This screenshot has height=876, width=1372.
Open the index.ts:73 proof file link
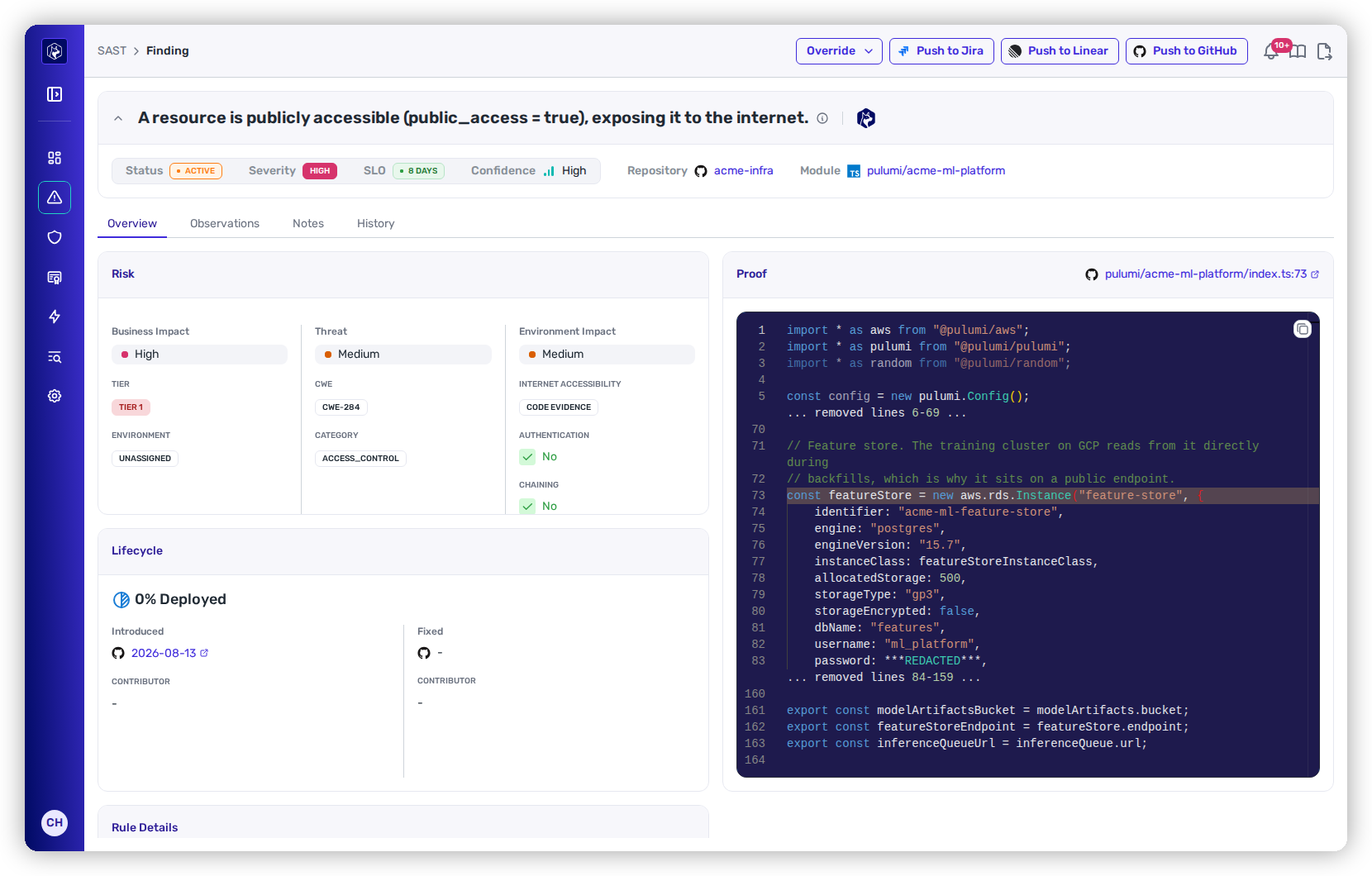coord(1212,274)
